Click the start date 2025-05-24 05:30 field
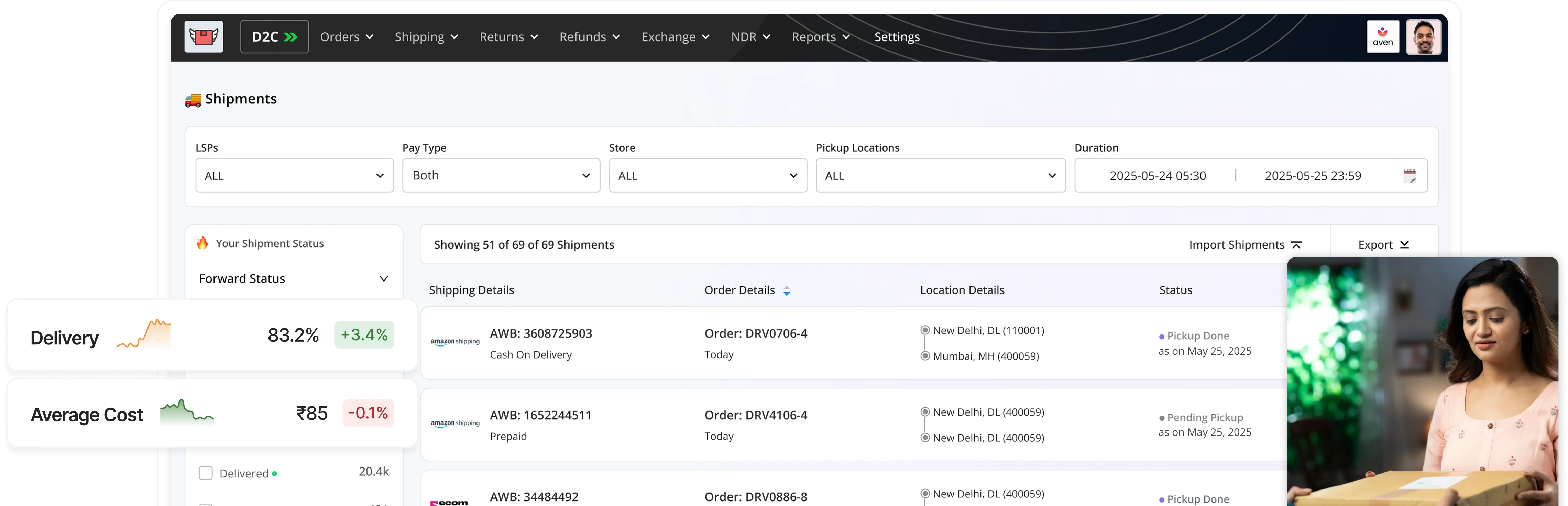1568x506 pixels. 1157,176
